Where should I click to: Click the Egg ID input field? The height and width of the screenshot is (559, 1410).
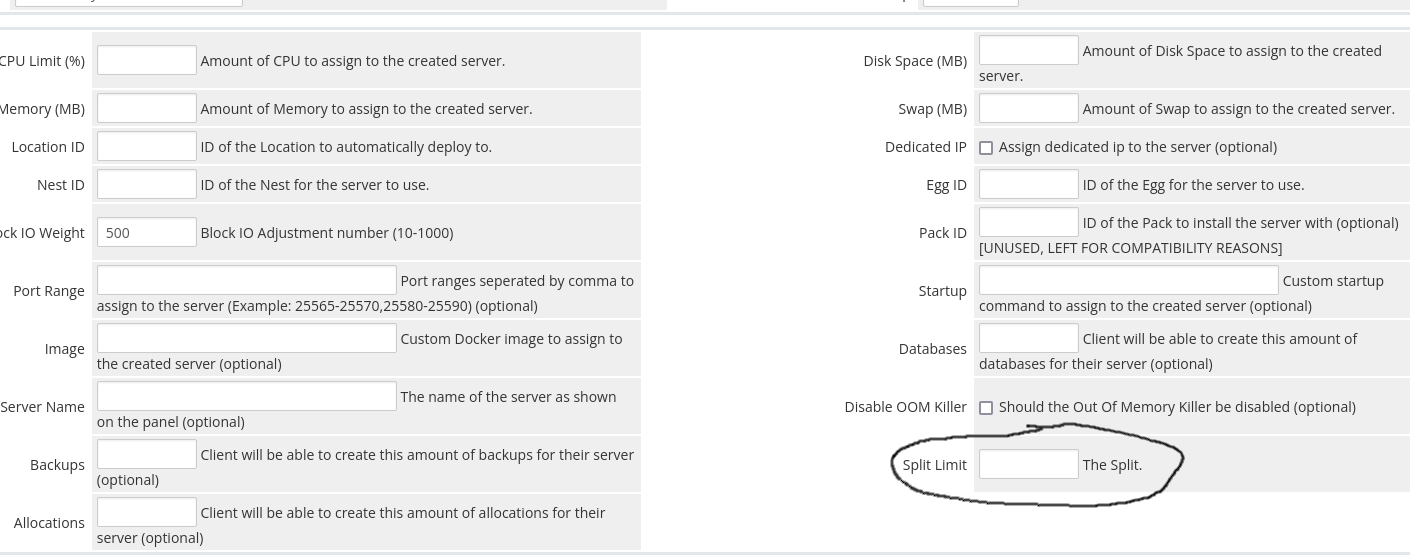(1029, 184)
